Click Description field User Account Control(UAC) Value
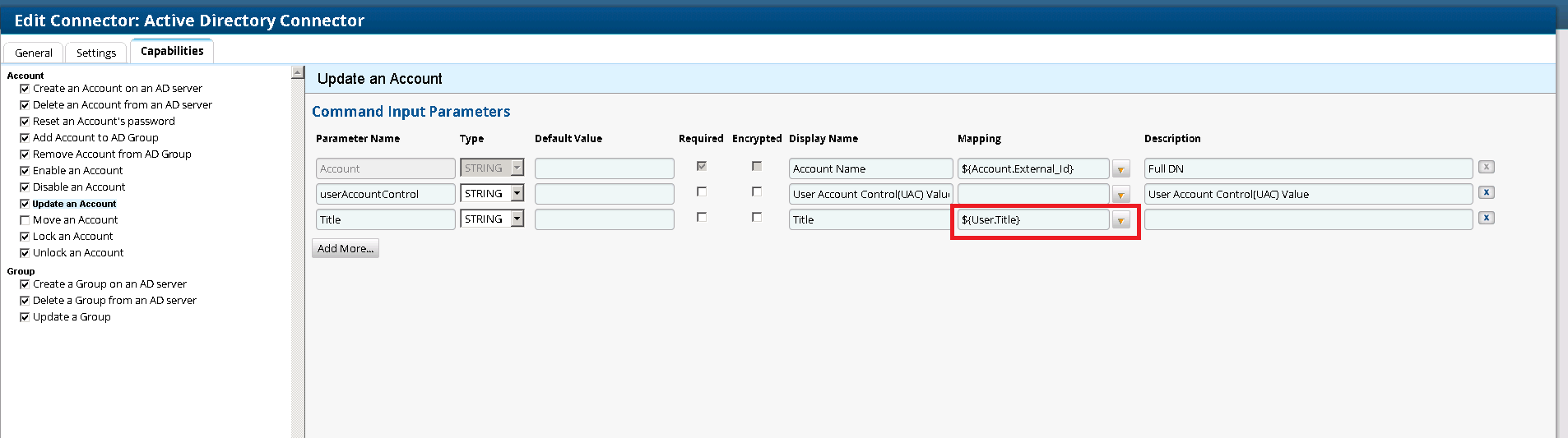This screenshot has height=438, width=1568. click(x=1308, y=194)
